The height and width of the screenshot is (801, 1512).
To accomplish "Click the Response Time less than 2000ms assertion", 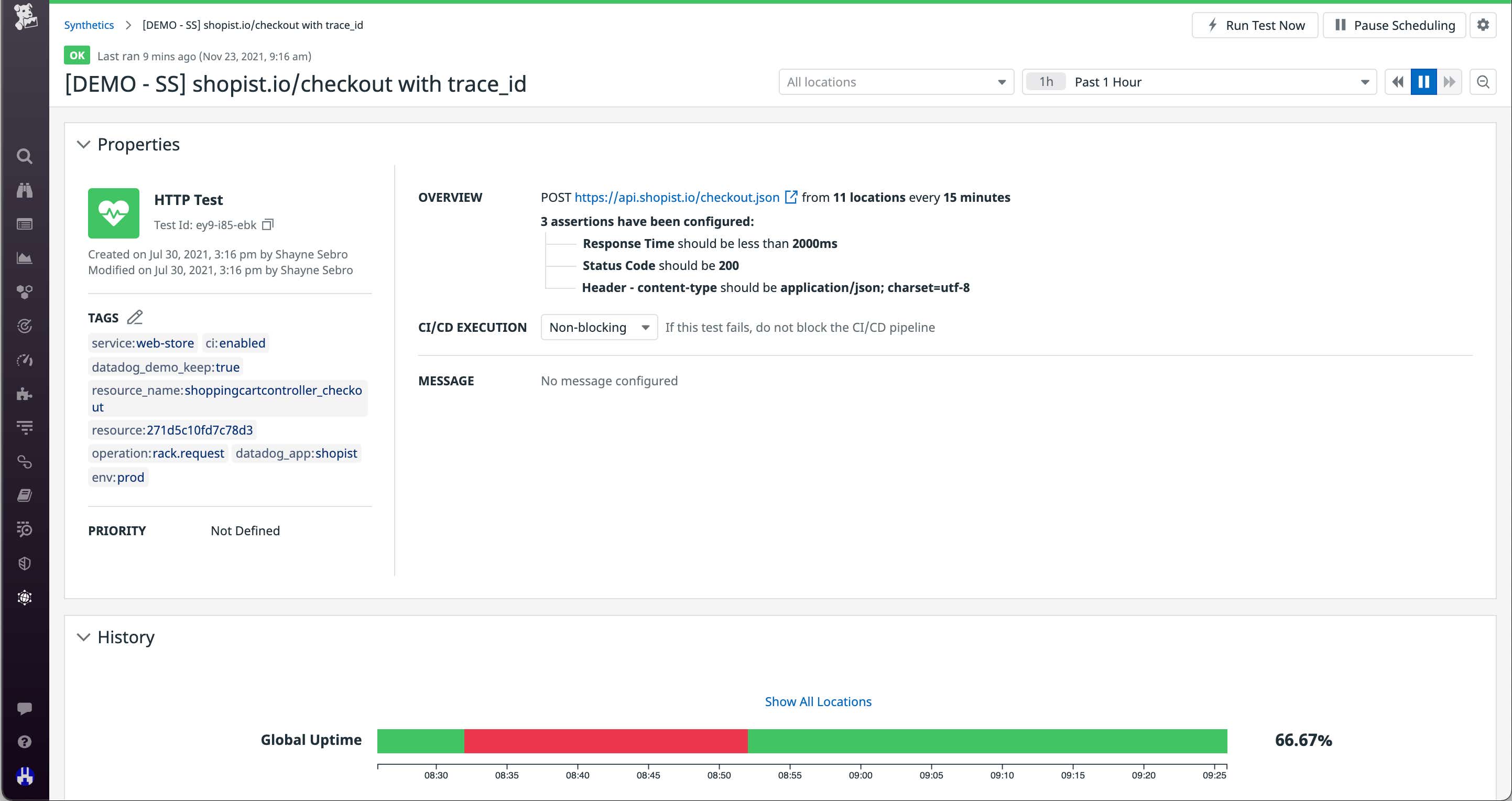I will pos(710,244).
